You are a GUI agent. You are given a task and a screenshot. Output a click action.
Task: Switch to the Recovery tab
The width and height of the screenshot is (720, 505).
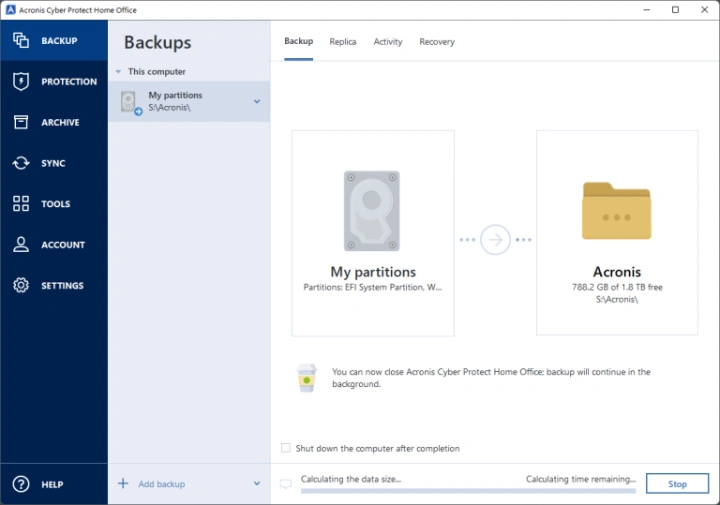437,42
